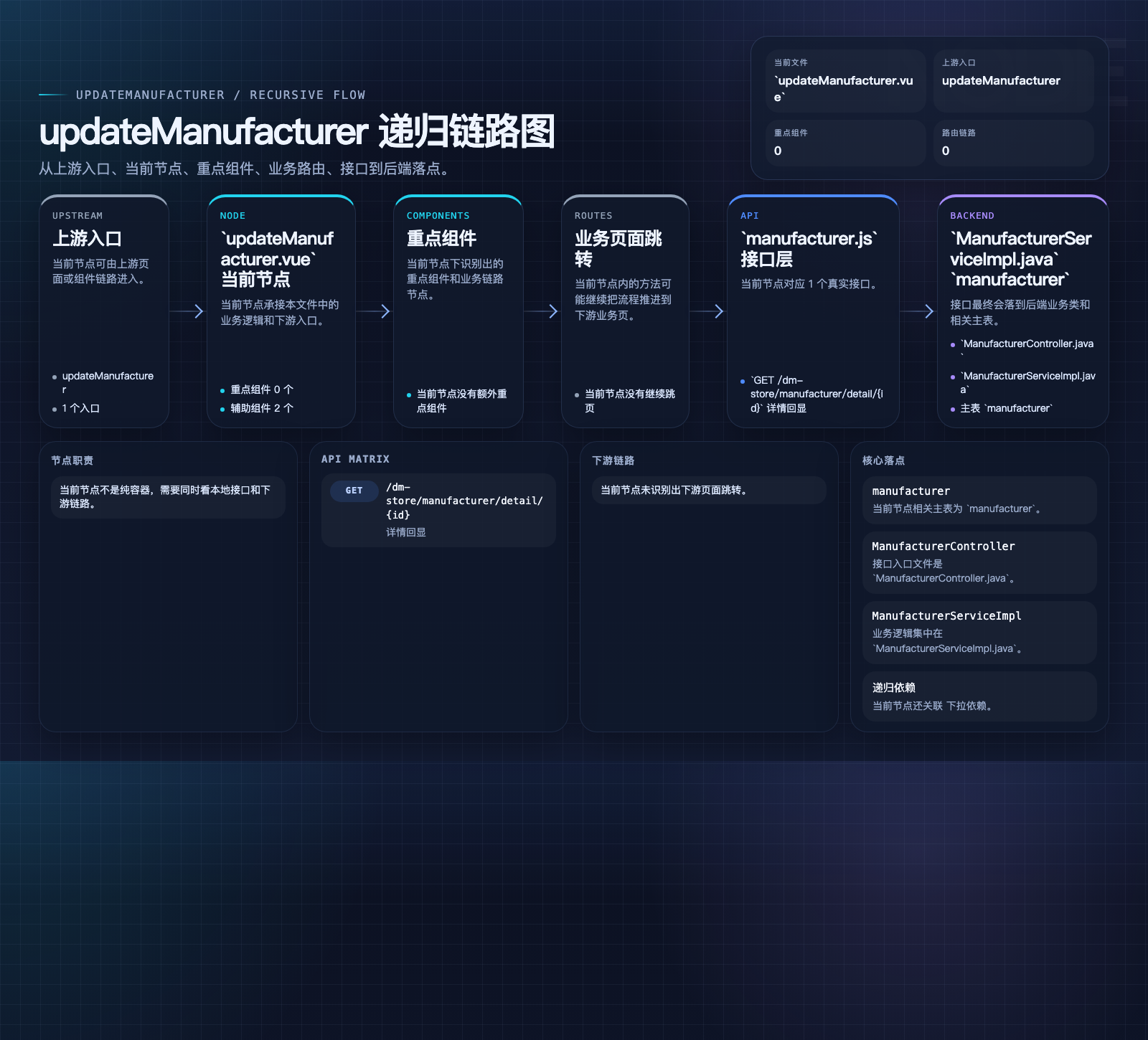Screen dimensions: 1148x1040
Task: Select the 上游入口 updateManufacturer stat card
Action: [1013, 81]
